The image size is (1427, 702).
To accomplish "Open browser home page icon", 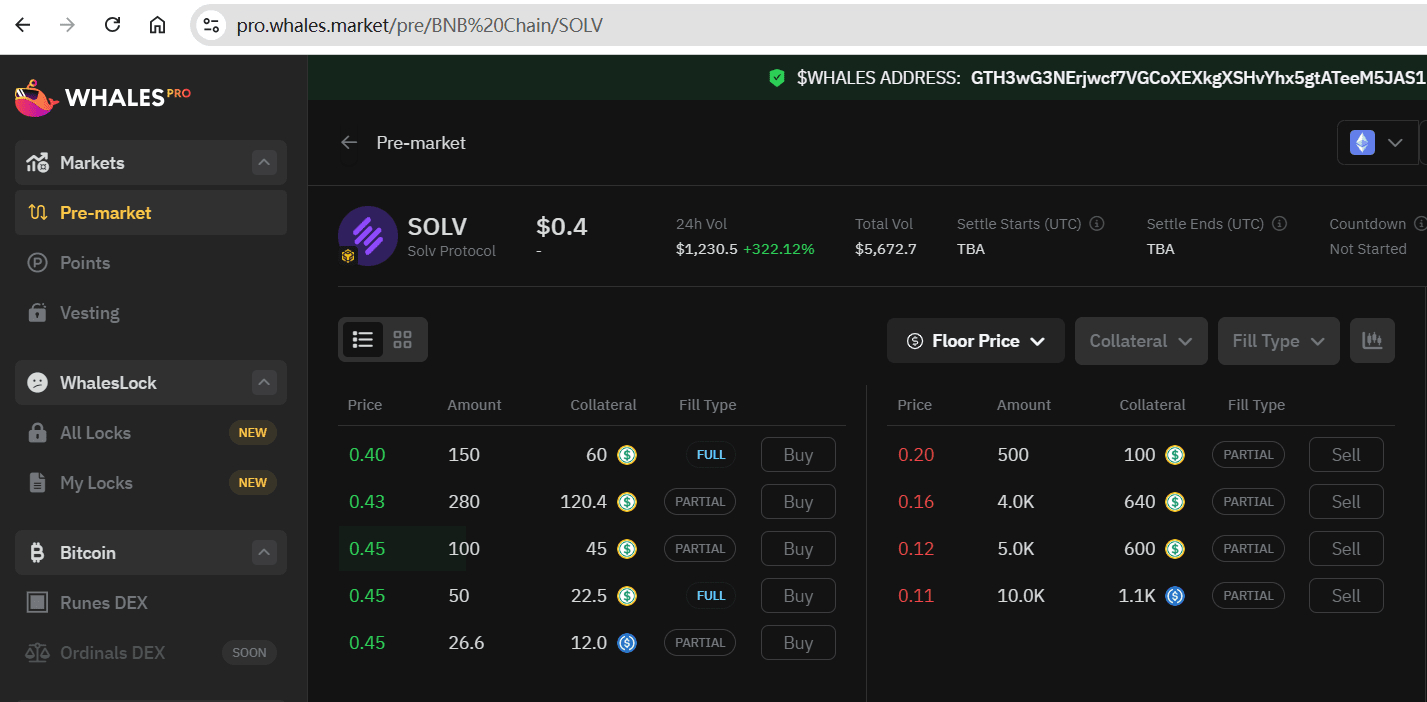I will point(158,25).
